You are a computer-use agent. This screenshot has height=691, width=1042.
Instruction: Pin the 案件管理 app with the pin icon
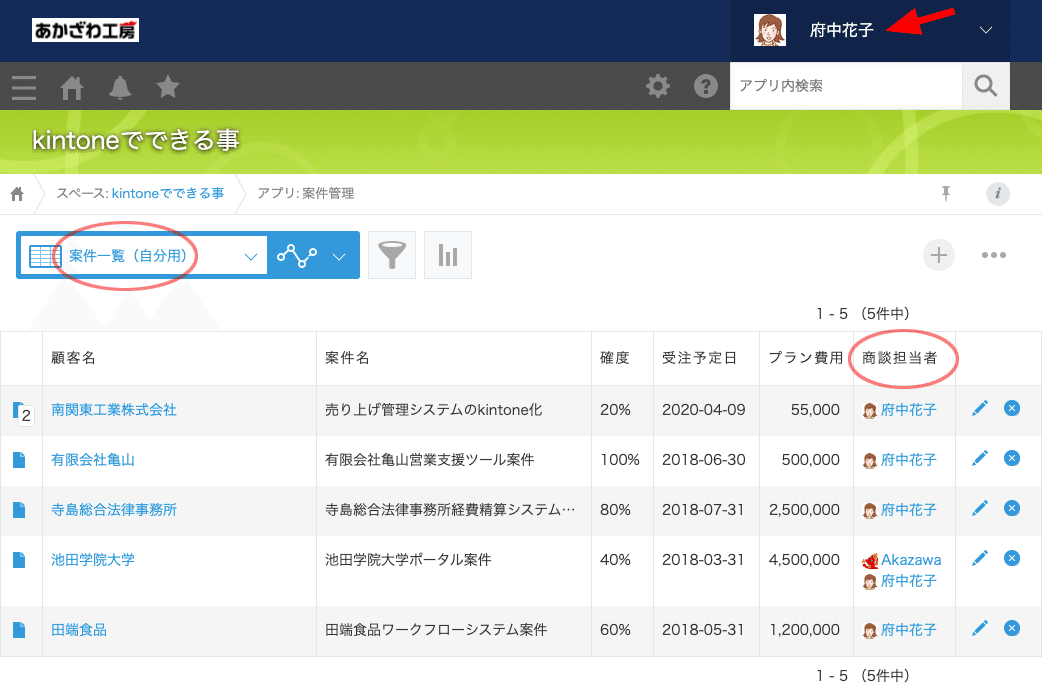pos(945,194)
